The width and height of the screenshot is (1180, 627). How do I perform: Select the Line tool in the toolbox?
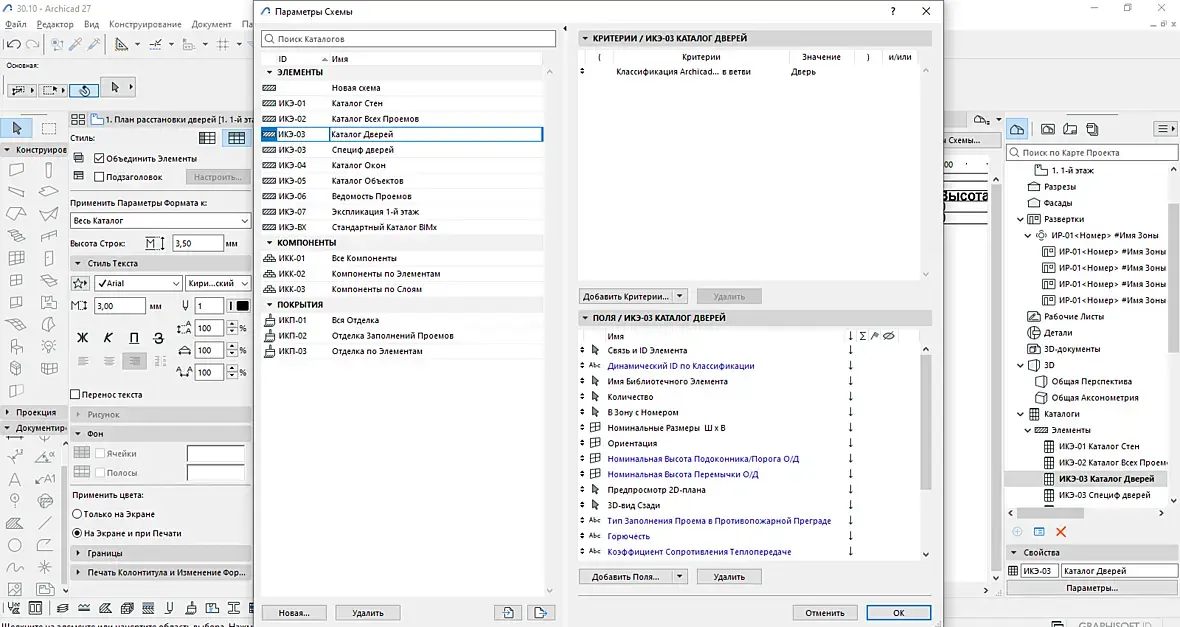coord(45,522)
